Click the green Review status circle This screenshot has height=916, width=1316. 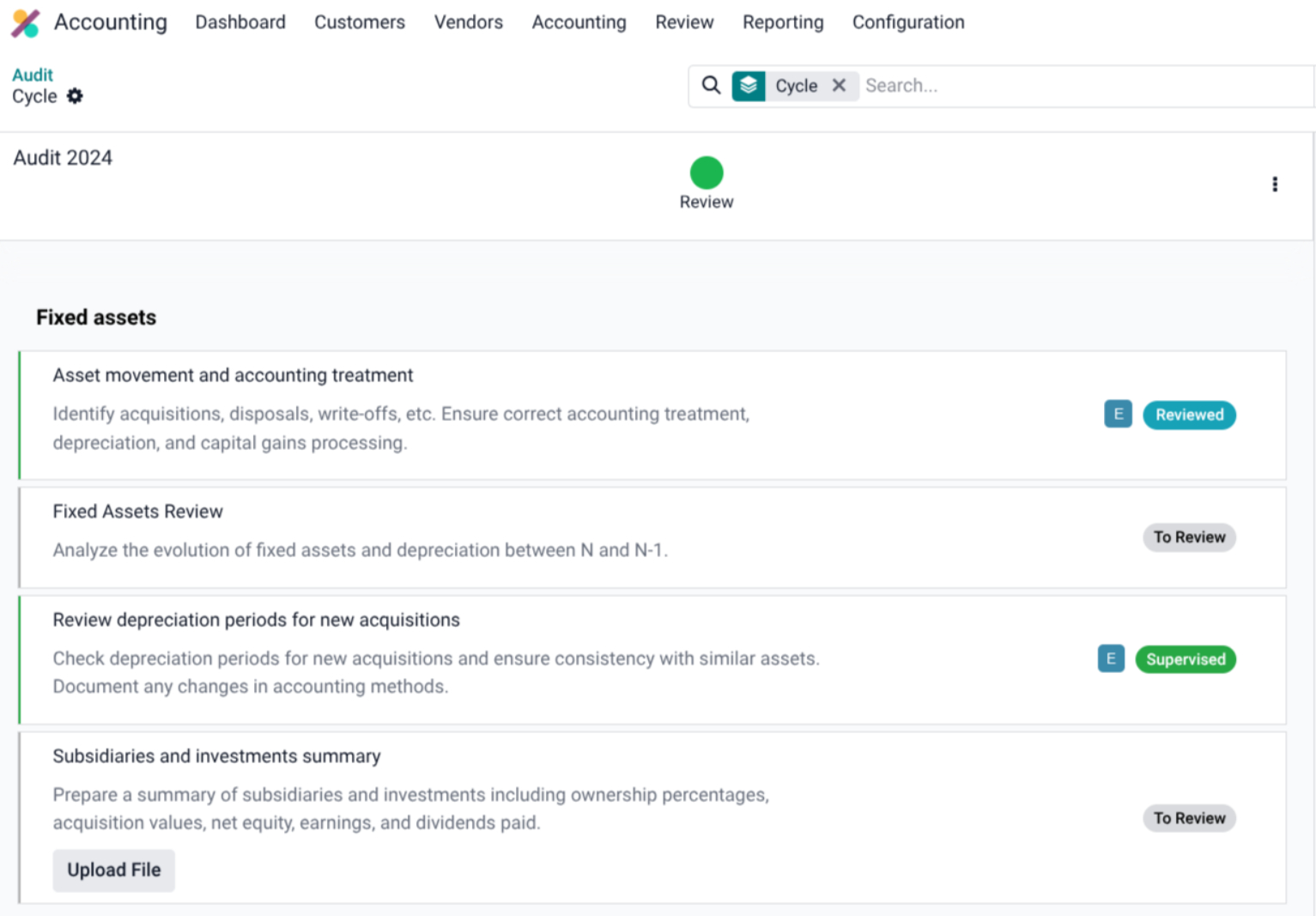(706, 172)
